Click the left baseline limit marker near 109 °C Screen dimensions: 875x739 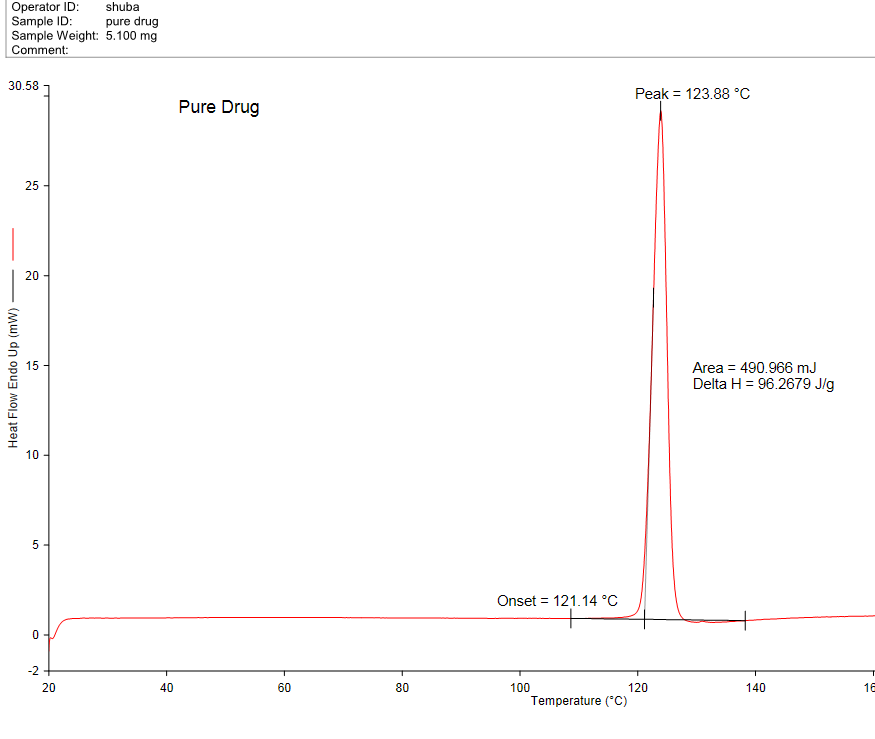[x=571, y=619]
